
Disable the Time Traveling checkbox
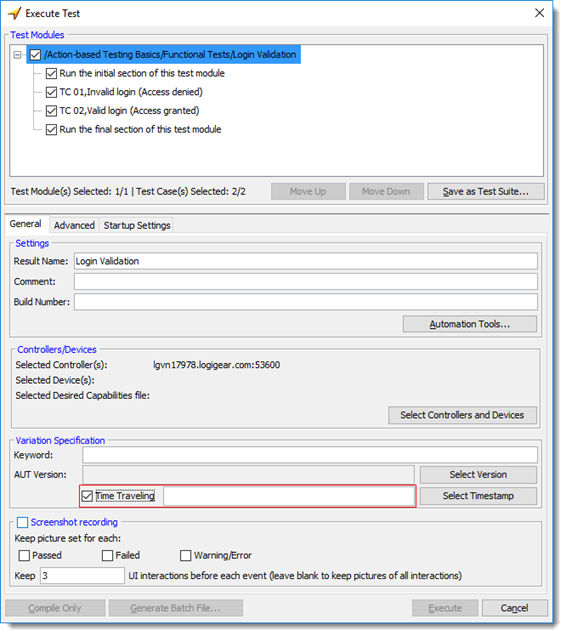pyautogui.click(x=87, y=496)
